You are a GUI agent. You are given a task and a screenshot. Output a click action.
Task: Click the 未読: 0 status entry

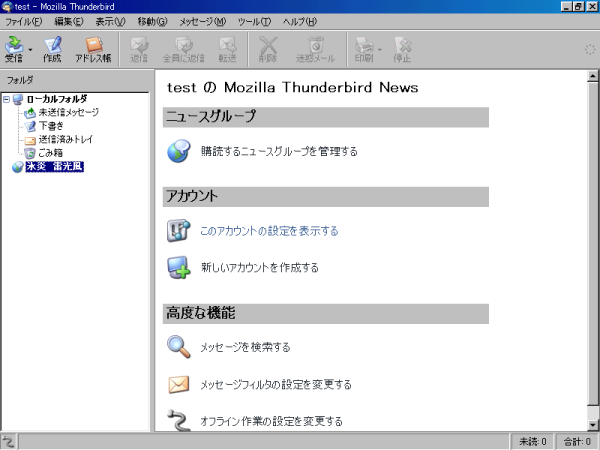pos(532,442)
